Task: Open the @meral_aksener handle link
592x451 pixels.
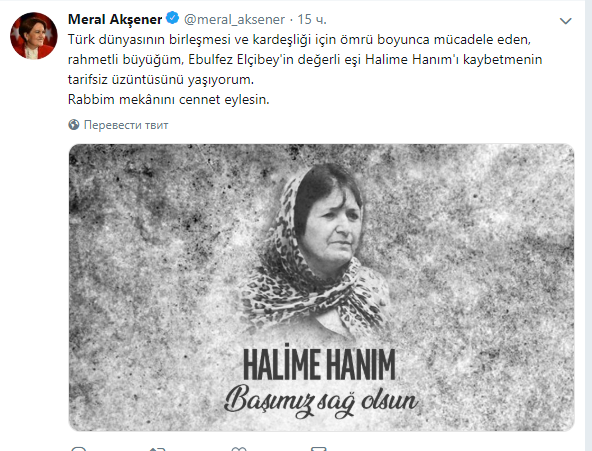Action: tap(234, 20)
